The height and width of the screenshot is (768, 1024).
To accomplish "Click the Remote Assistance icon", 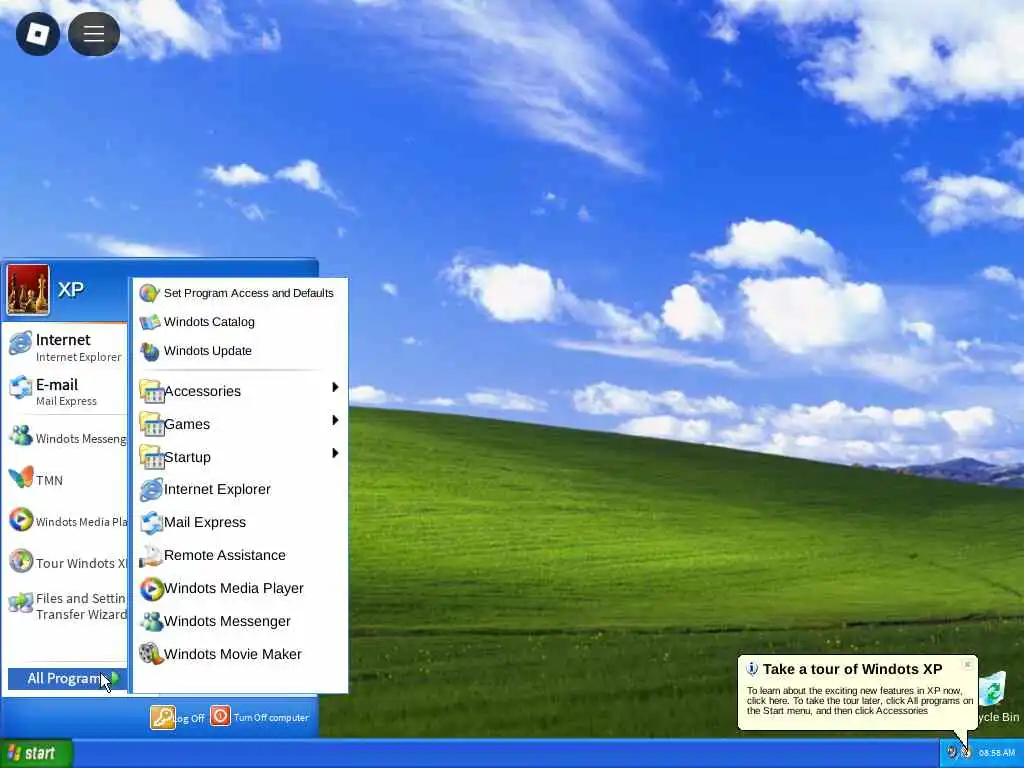I will pos(152,555).
